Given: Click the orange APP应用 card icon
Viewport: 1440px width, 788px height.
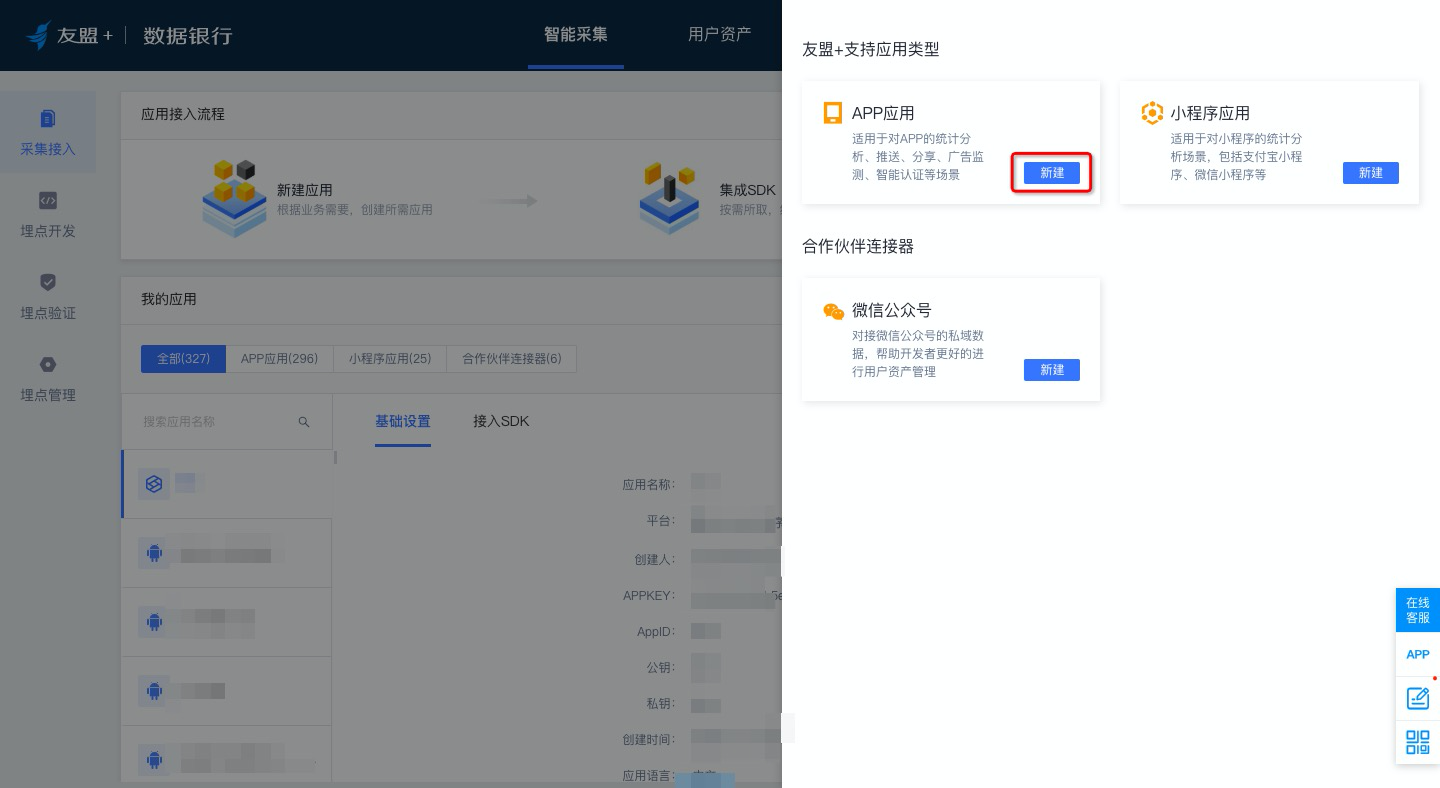Looking at the screenshot, I should 833,113.
